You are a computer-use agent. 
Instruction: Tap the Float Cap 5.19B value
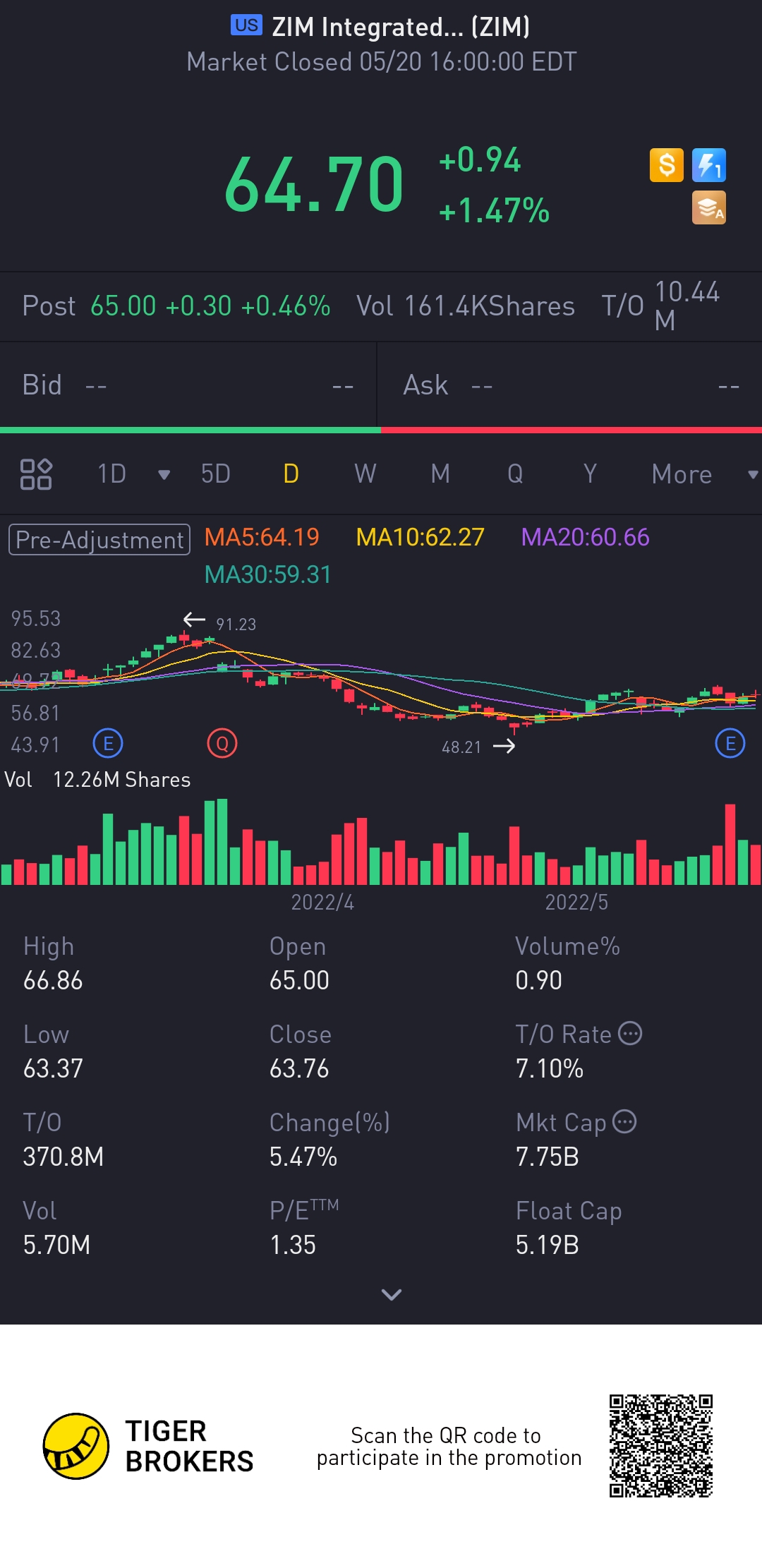pyautogui.click(x=548, y=1245)
